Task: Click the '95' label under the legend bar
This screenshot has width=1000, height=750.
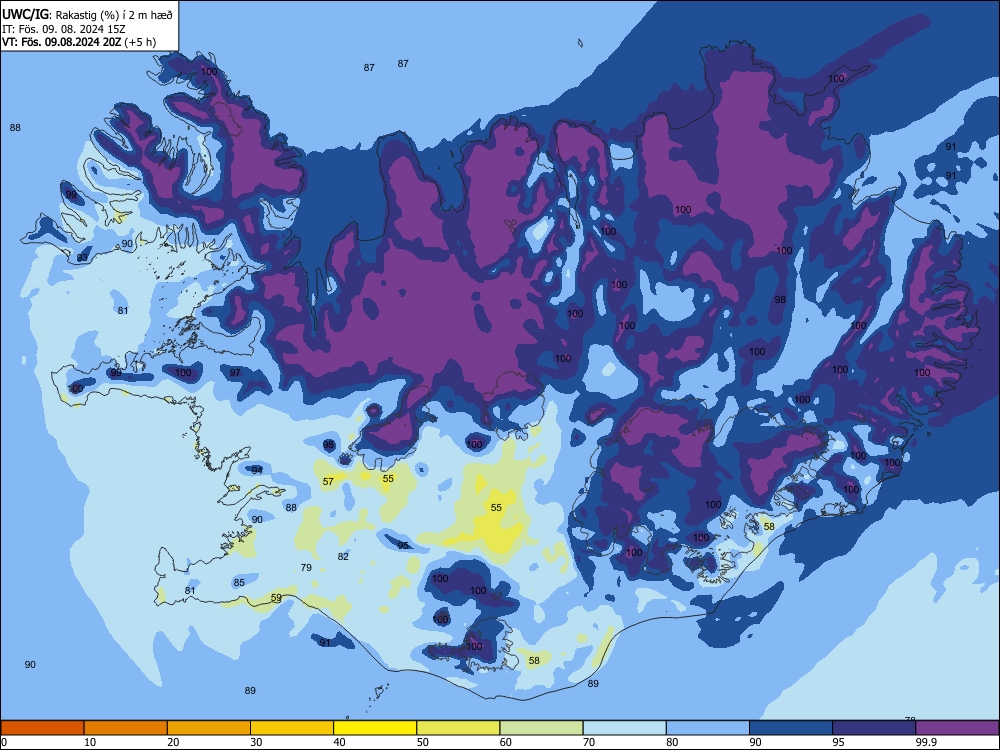Action: coord(838,742)
